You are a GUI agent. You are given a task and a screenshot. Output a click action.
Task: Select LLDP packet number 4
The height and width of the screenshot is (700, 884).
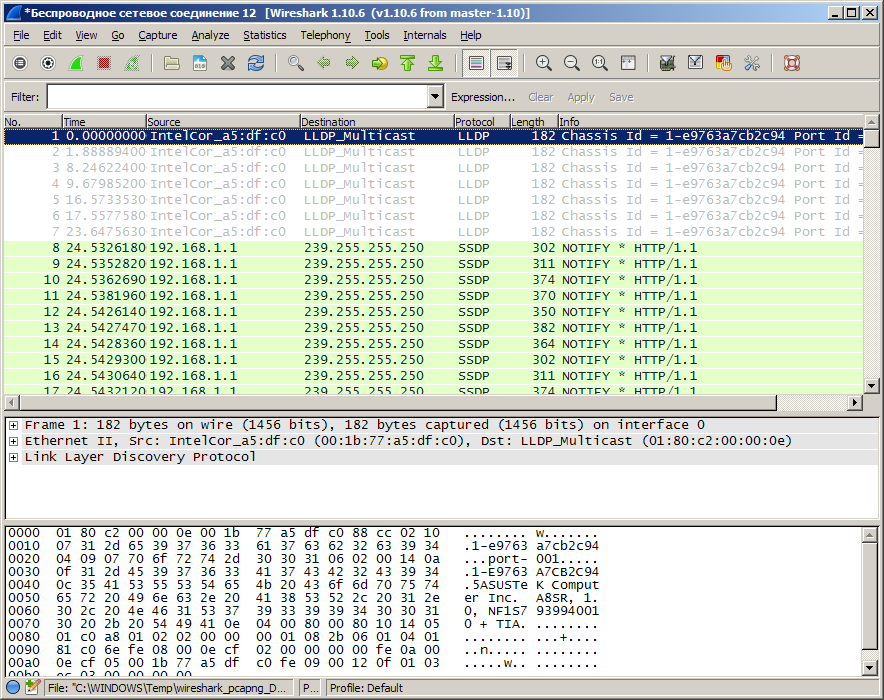[x=434, y=184]
